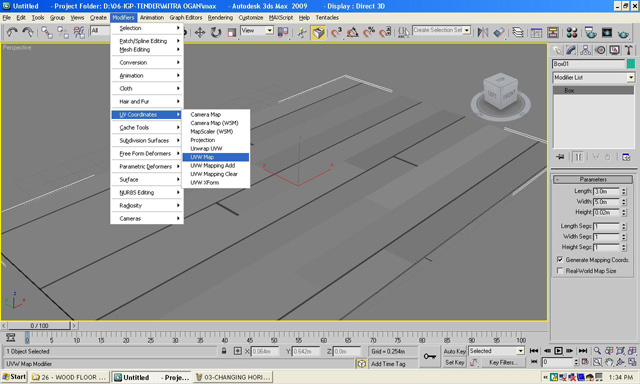This screenshot has width=640, height=384.
Task: Switch to the Utilities hammer panel tab
Action: pyautogui.click(x=629, y=50)
